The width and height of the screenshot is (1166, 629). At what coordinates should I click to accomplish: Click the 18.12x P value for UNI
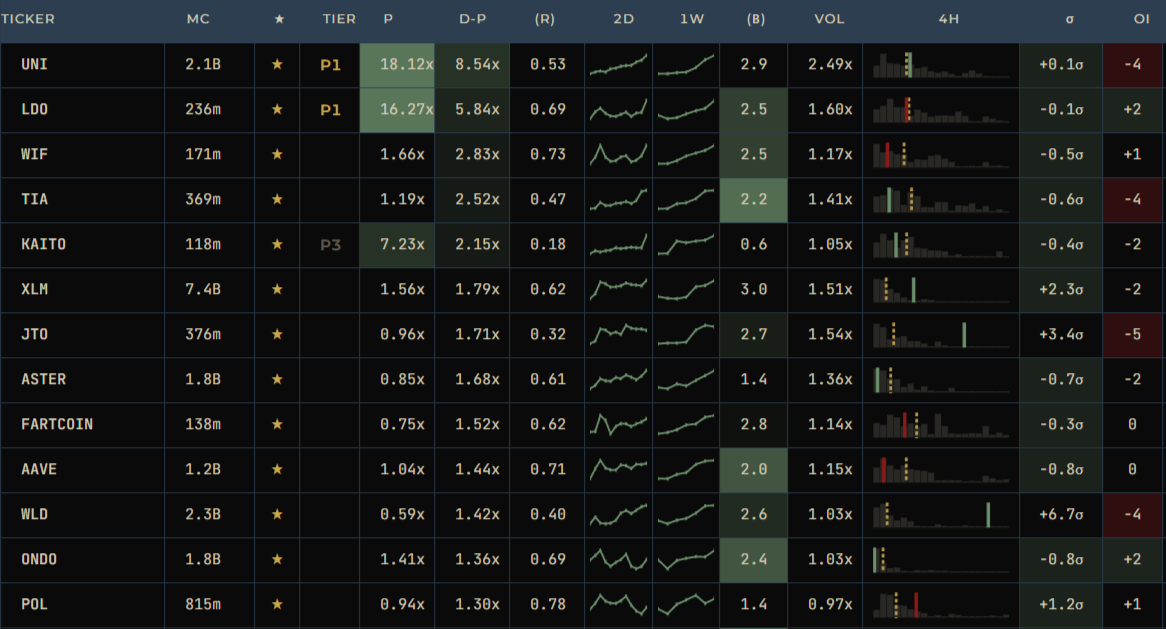pos(406,65)
